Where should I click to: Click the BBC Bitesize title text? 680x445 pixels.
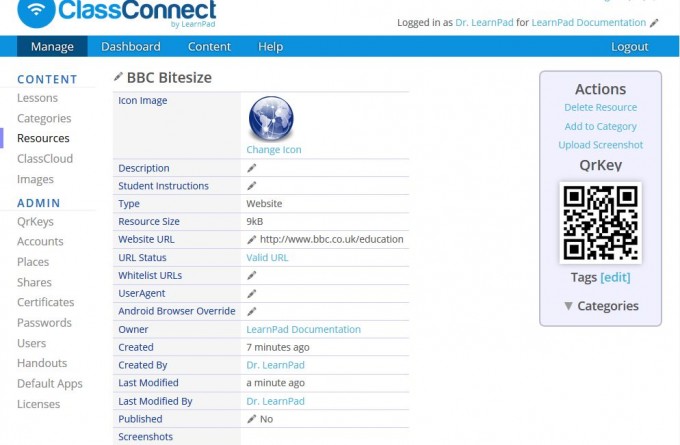pos(170,78)
